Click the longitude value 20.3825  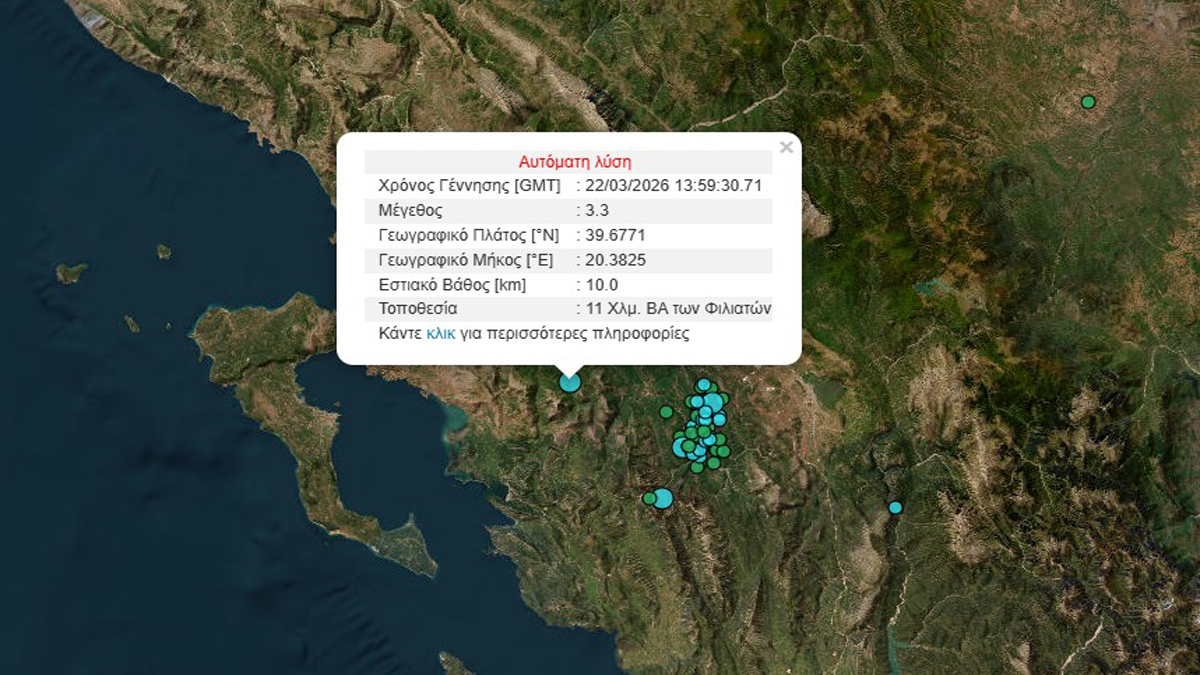coord(615,260)
